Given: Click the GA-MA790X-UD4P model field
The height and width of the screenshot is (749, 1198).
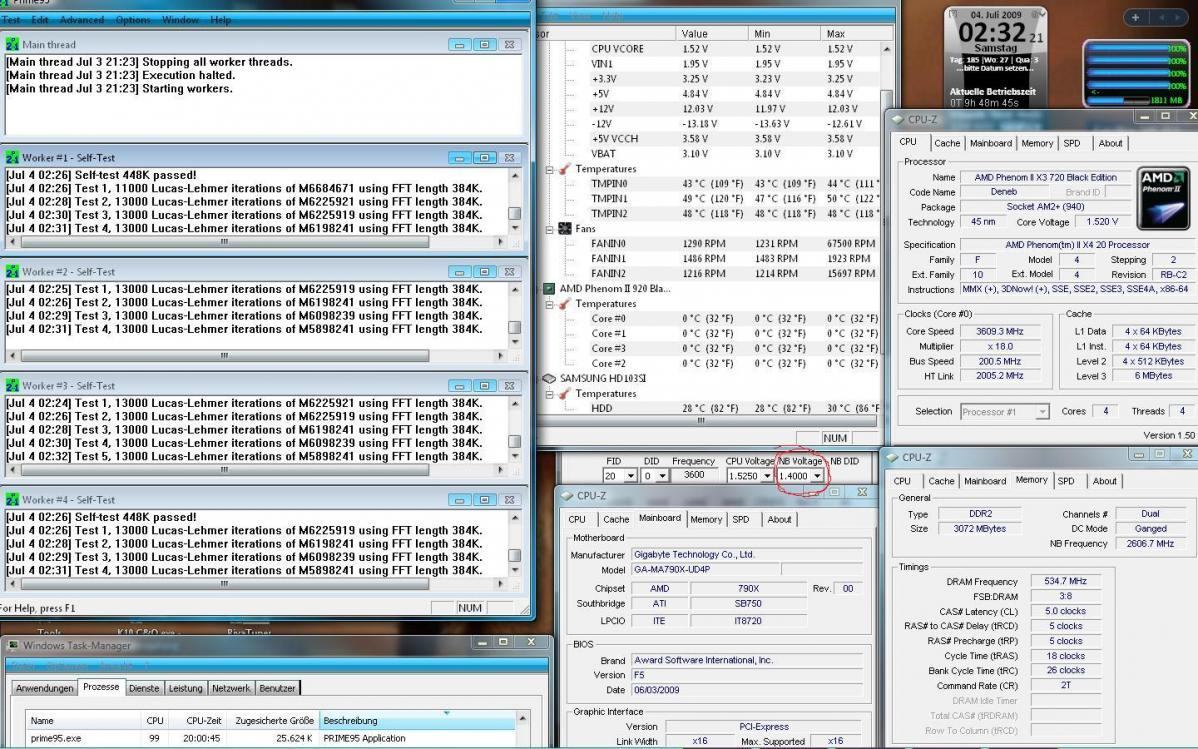Looking at the screenshot, I should [x=706, y=569].
